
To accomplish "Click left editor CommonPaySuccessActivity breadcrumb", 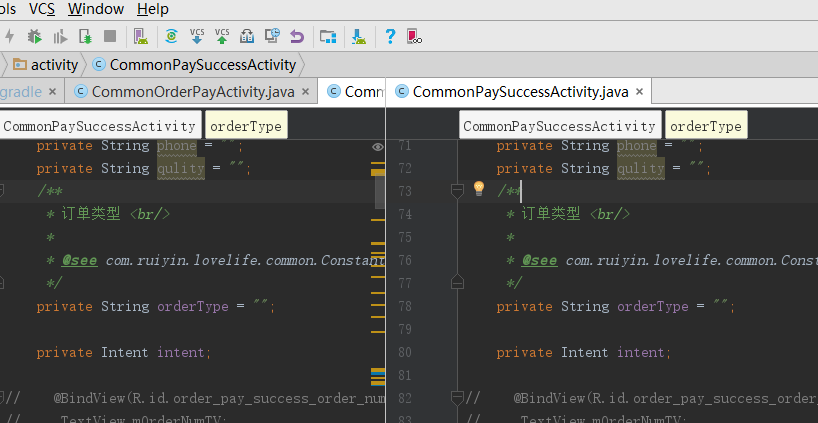I will [x=100, y=126].
